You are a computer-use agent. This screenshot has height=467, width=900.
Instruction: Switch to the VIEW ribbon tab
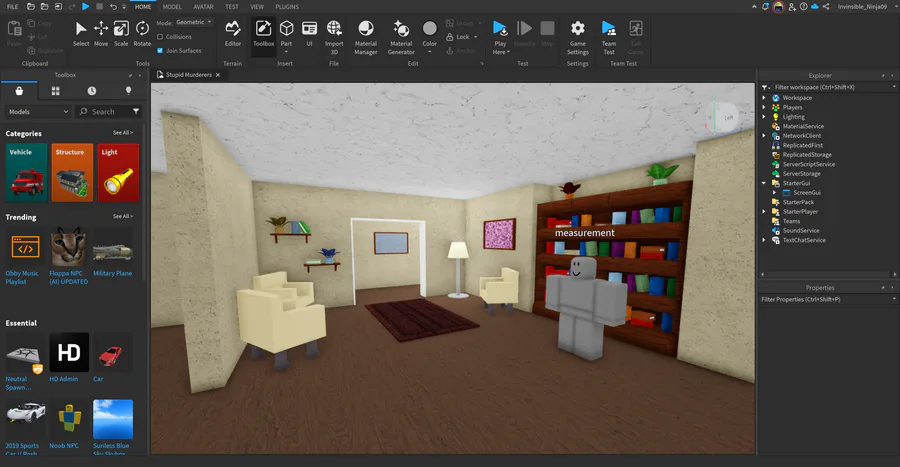(x=257, y=7)
